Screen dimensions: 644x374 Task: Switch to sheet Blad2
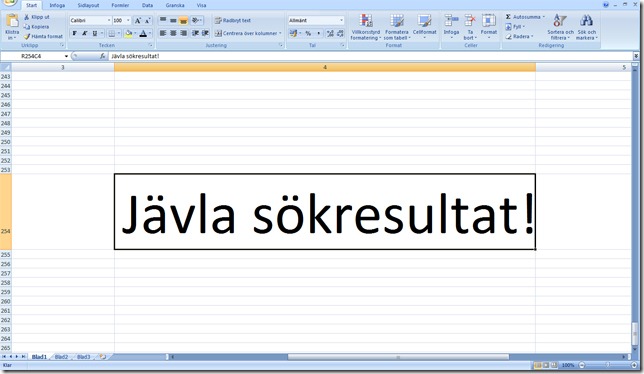61,357
